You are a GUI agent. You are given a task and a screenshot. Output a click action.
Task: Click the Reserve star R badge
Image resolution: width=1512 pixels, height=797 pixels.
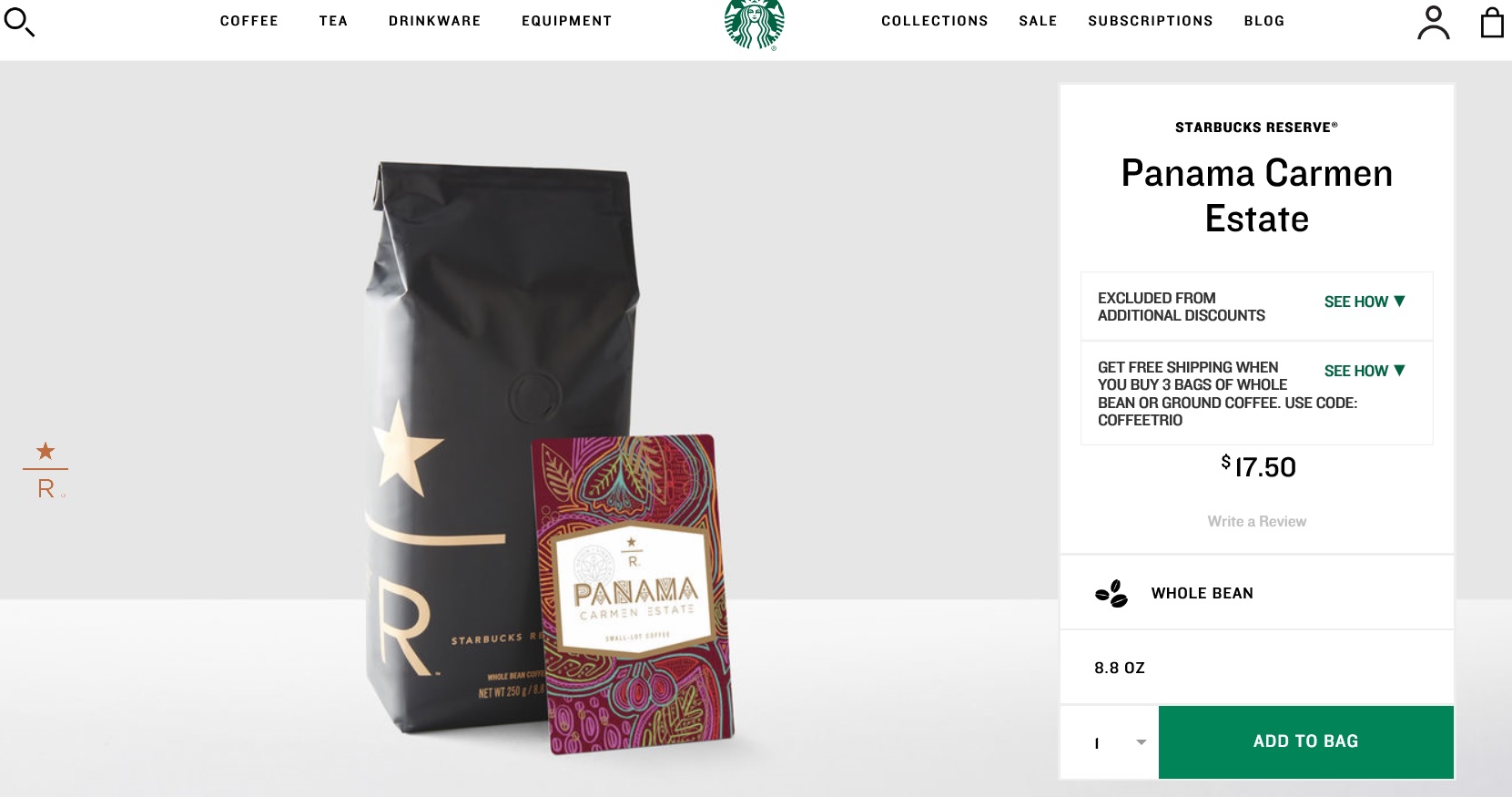[x=46, y=470]
